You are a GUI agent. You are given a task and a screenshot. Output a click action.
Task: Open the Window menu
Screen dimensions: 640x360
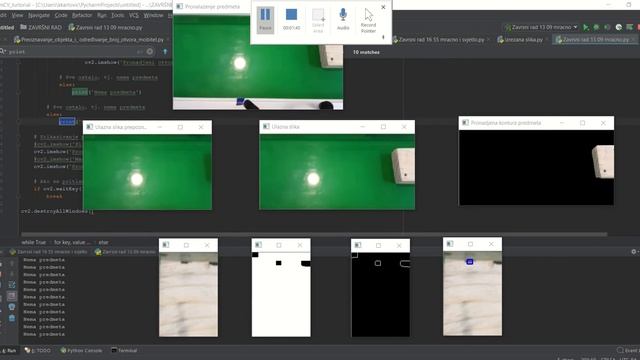pyautogui.click(x=153, y=15)
